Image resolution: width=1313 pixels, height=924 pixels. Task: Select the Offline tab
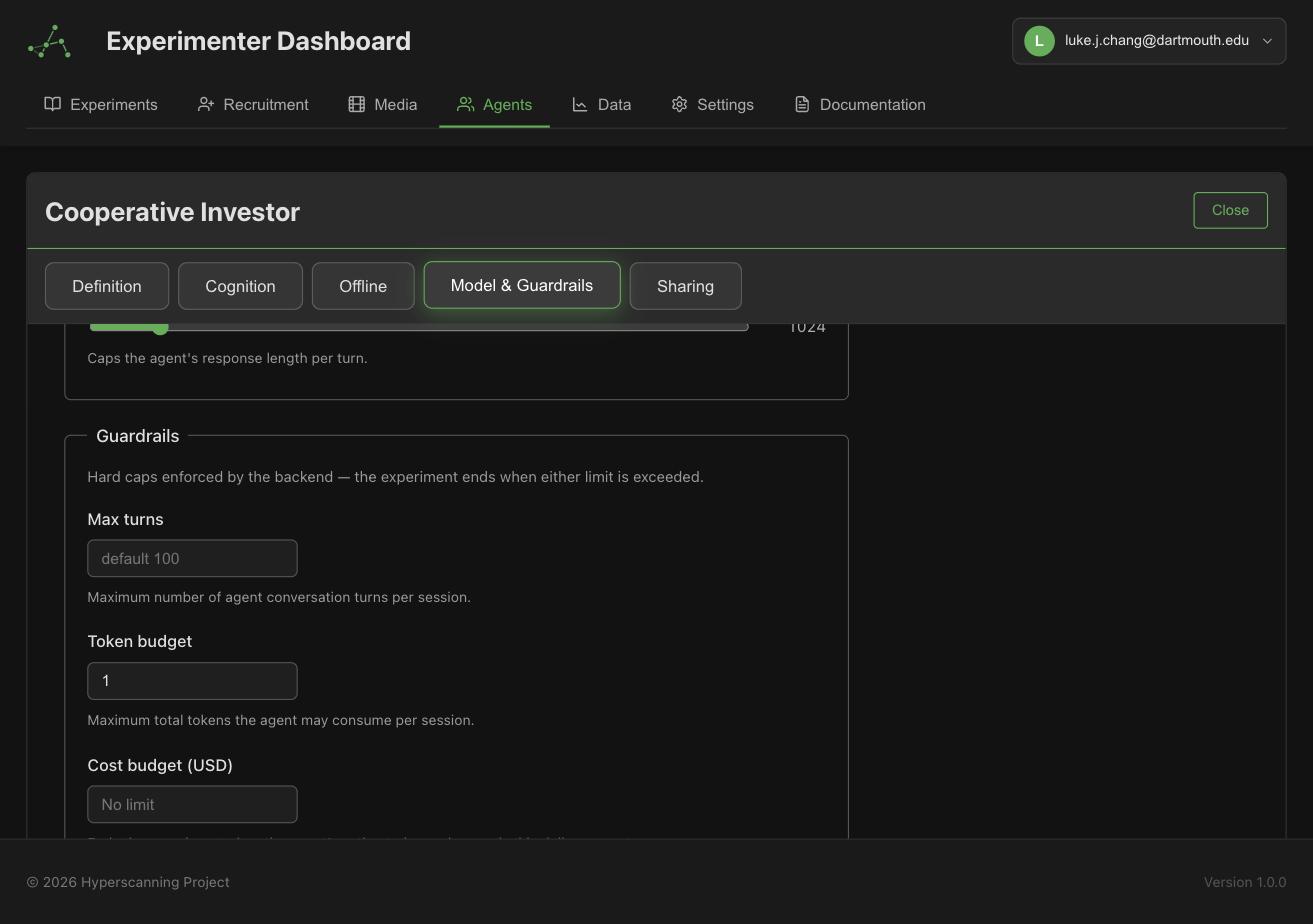(x=363, y=286)
